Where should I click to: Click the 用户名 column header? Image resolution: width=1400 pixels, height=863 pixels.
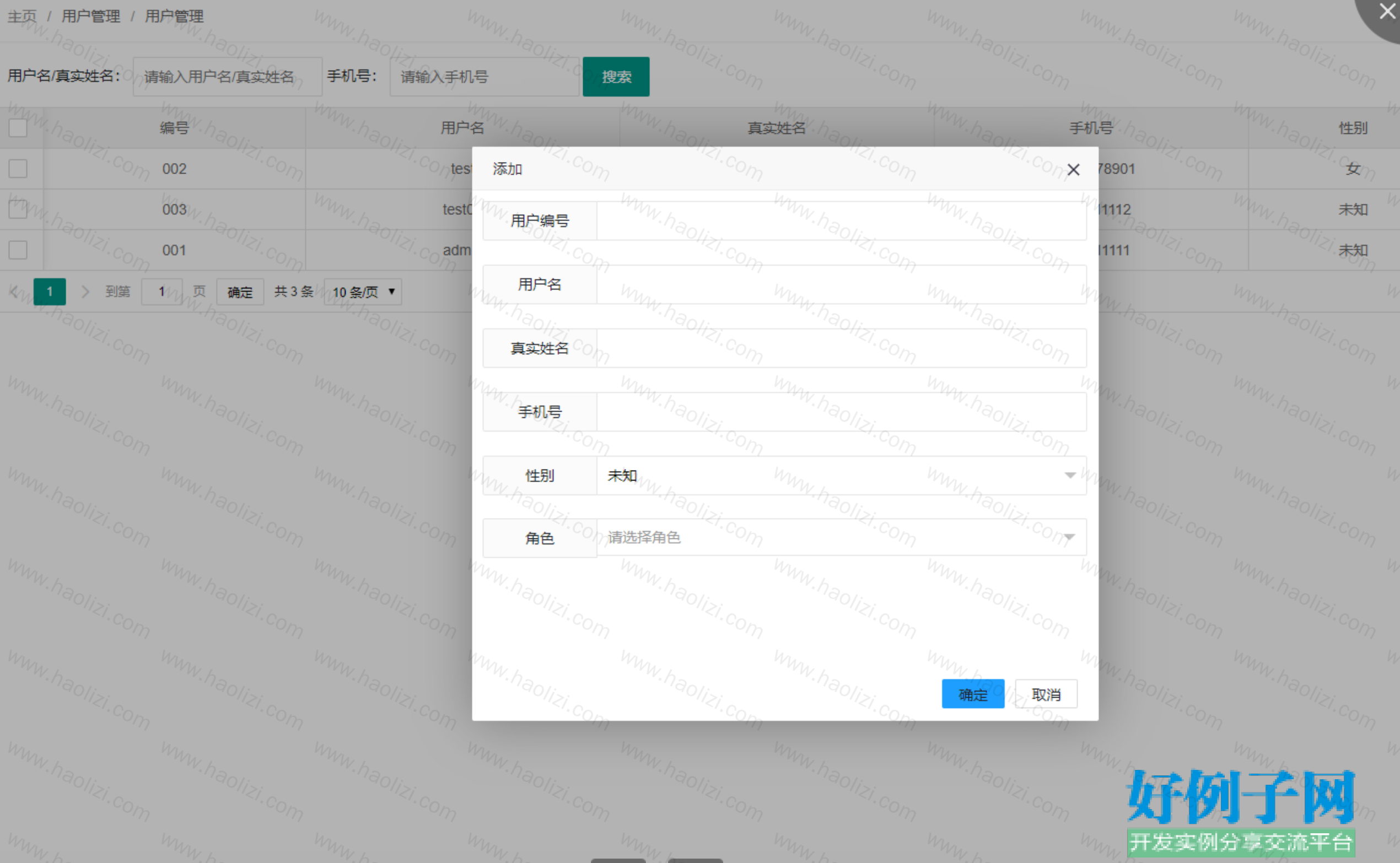[462, 128]
